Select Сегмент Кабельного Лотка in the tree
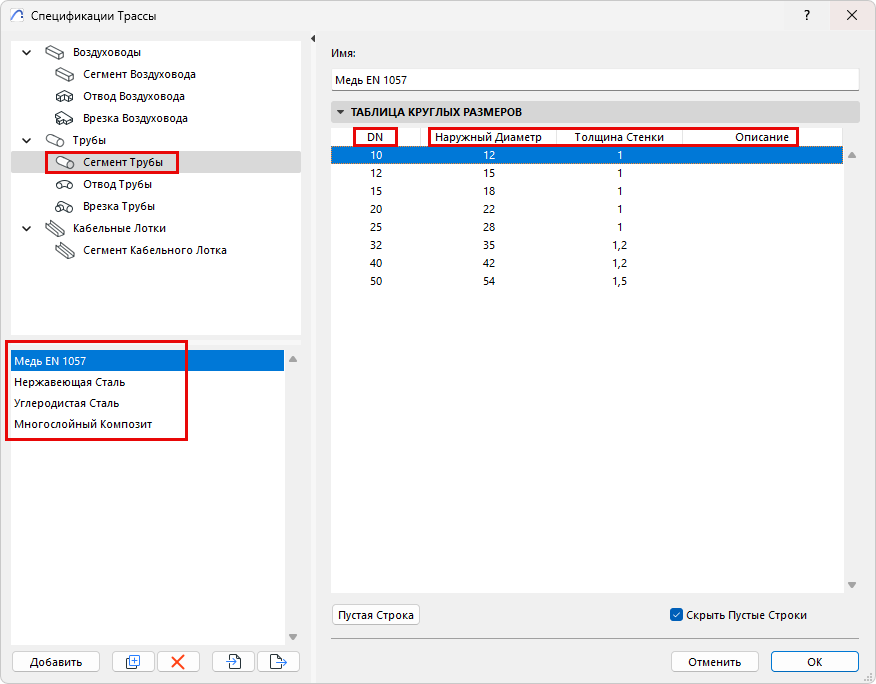 [155, 250]
